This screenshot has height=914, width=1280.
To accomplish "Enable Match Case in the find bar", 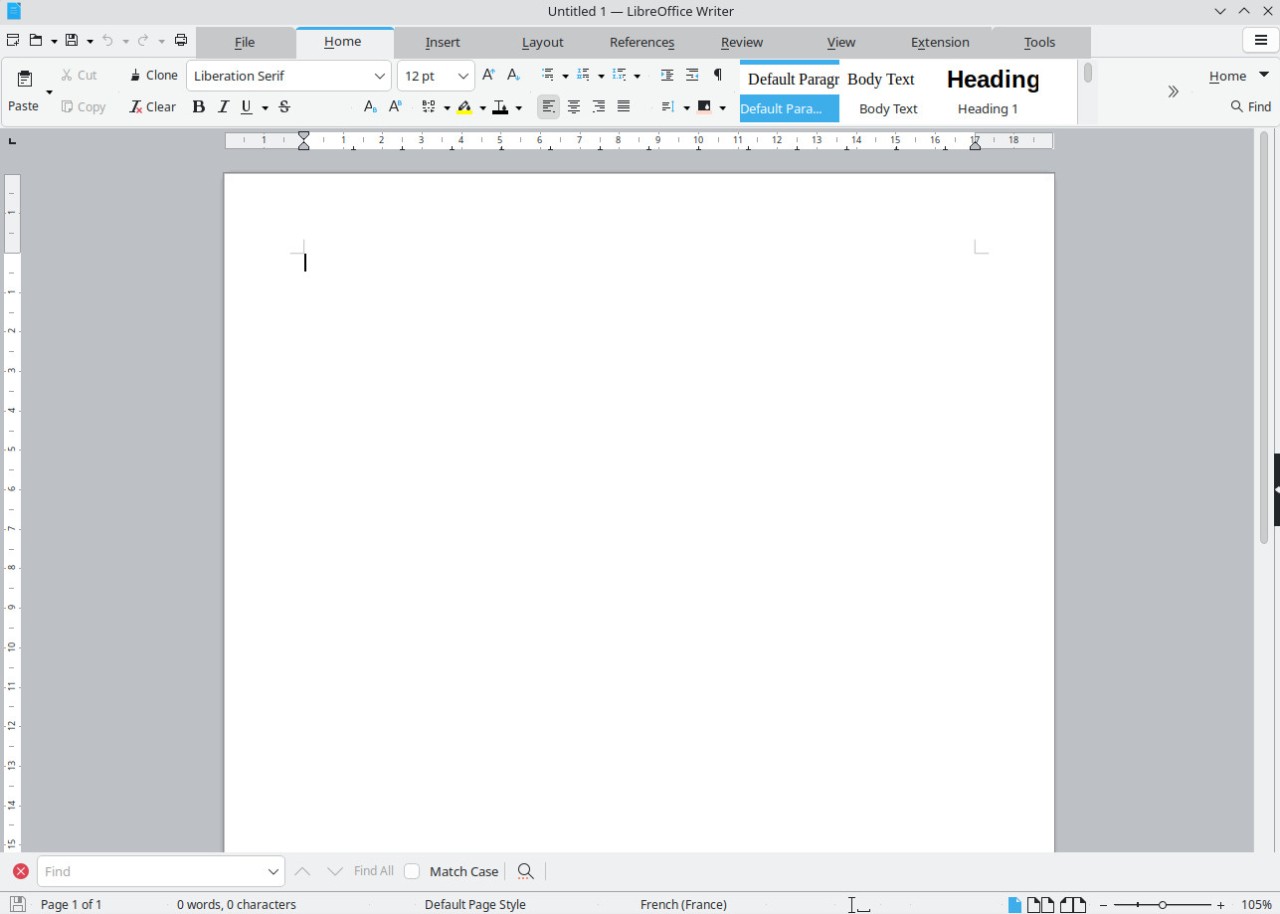I will pos(412,871).
